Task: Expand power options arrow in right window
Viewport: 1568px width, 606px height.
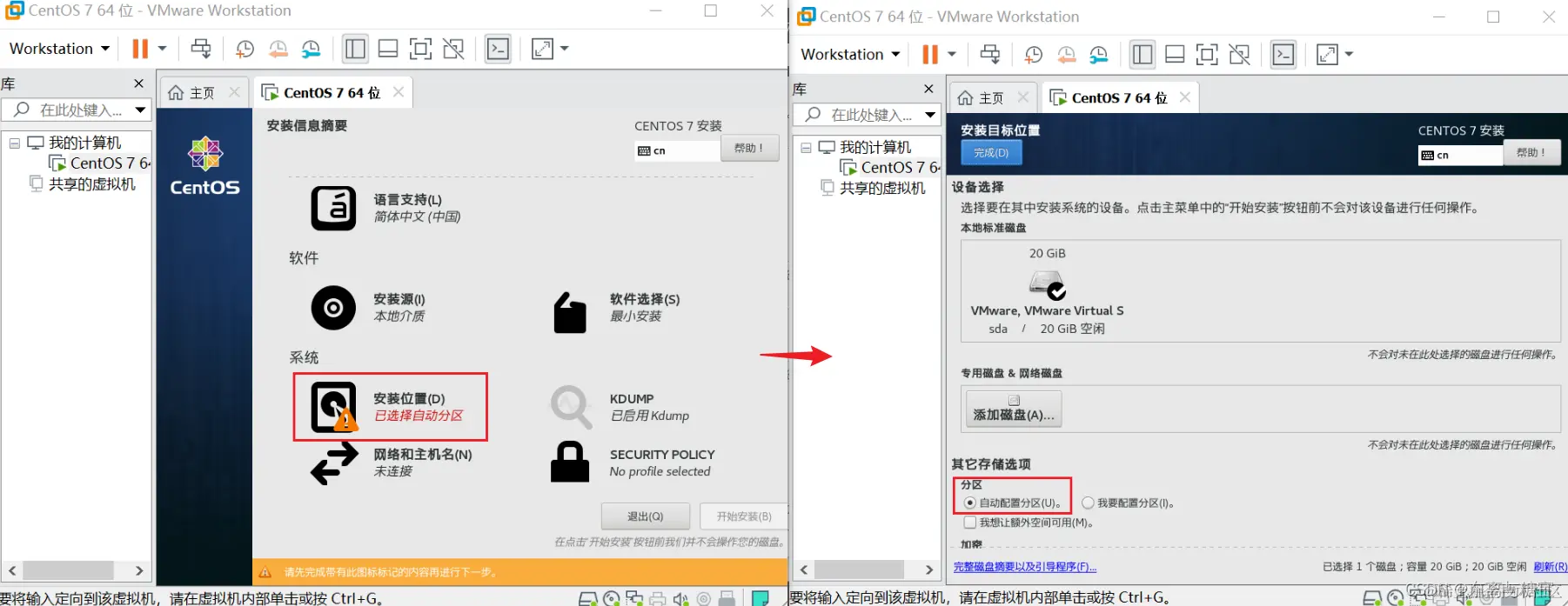Action: click(x=952, y=54)
